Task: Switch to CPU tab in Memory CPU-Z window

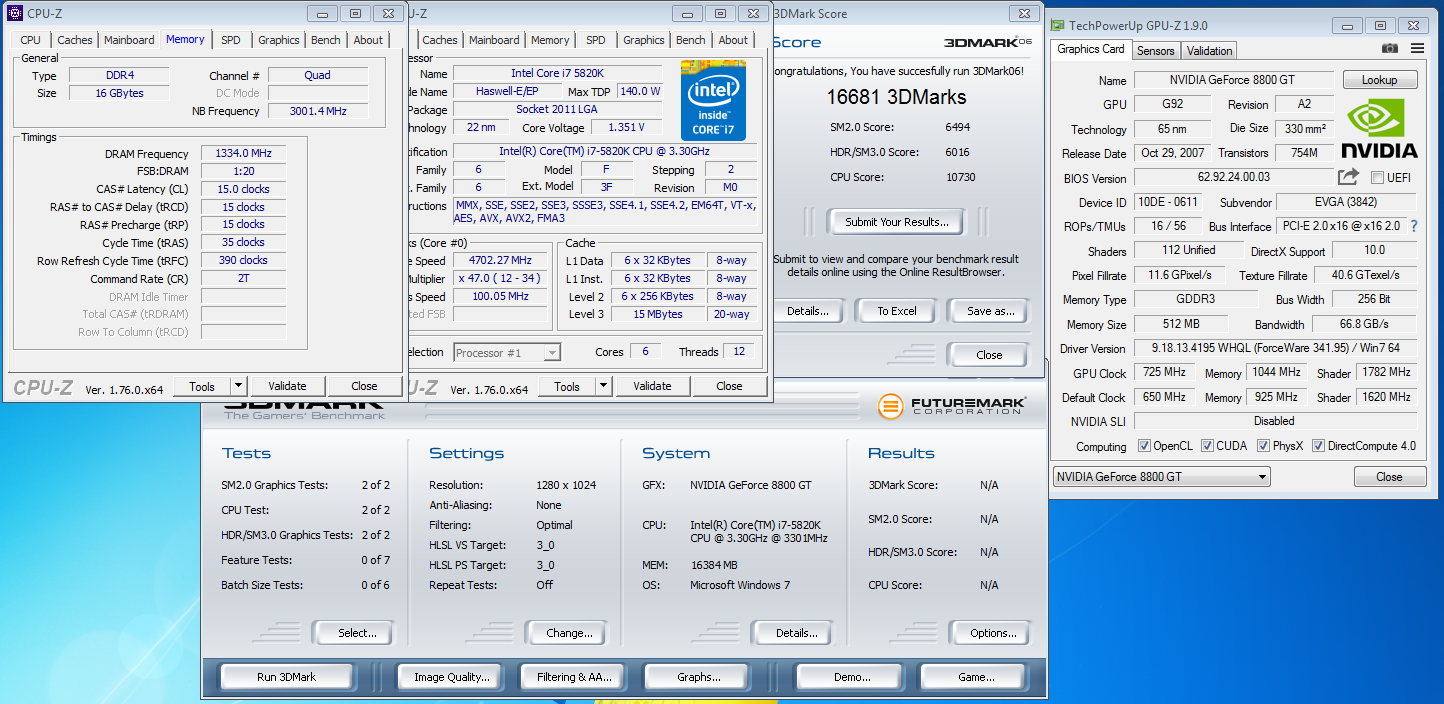Action: pyautogui.click(x=31, y=40)
